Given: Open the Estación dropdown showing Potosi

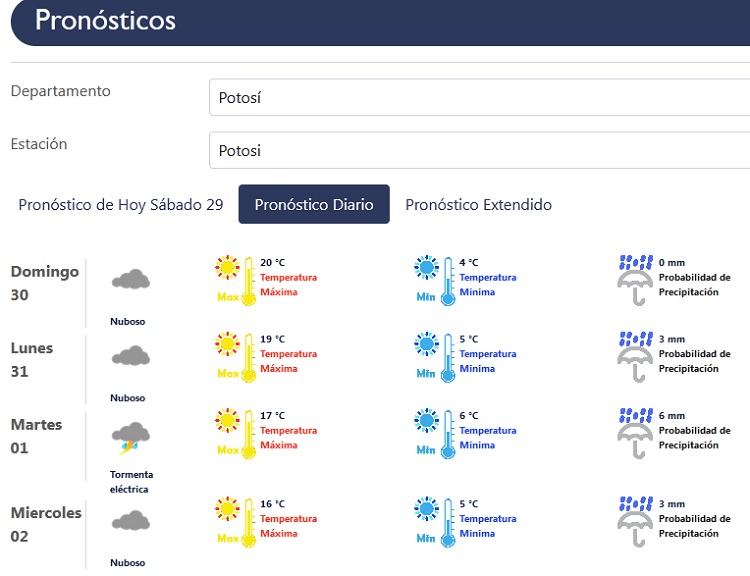Looking at the screenshot, I should coord(480,150).
